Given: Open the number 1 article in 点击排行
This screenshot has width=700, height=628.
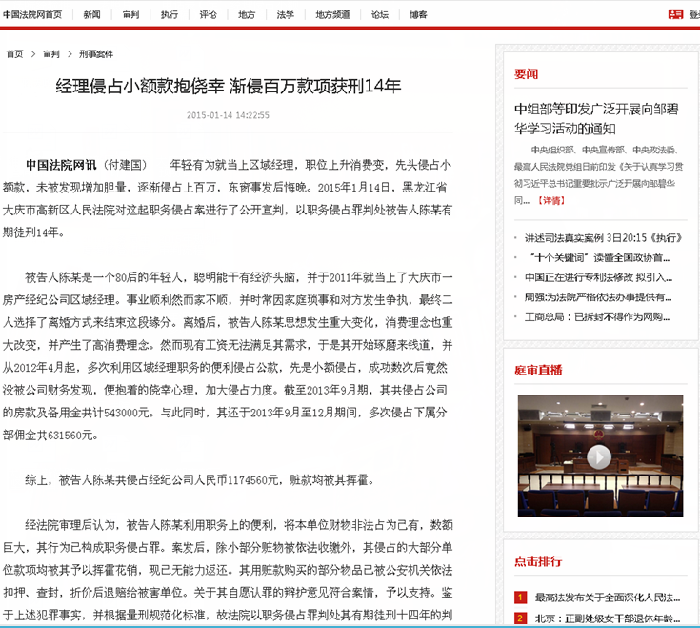Looking at the screenshot, I should 607,597.
